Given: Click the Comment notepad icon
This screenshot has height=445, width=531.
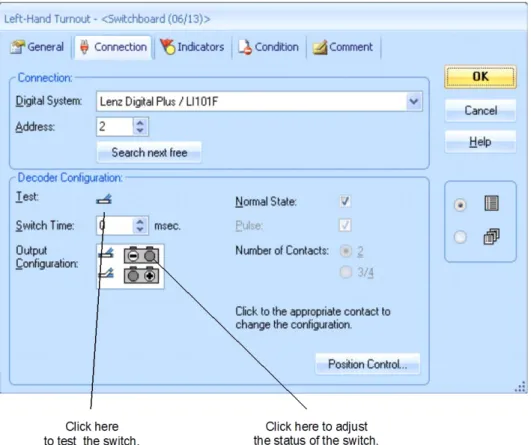Looking at the screenshot, I should (x=320, y=47).
